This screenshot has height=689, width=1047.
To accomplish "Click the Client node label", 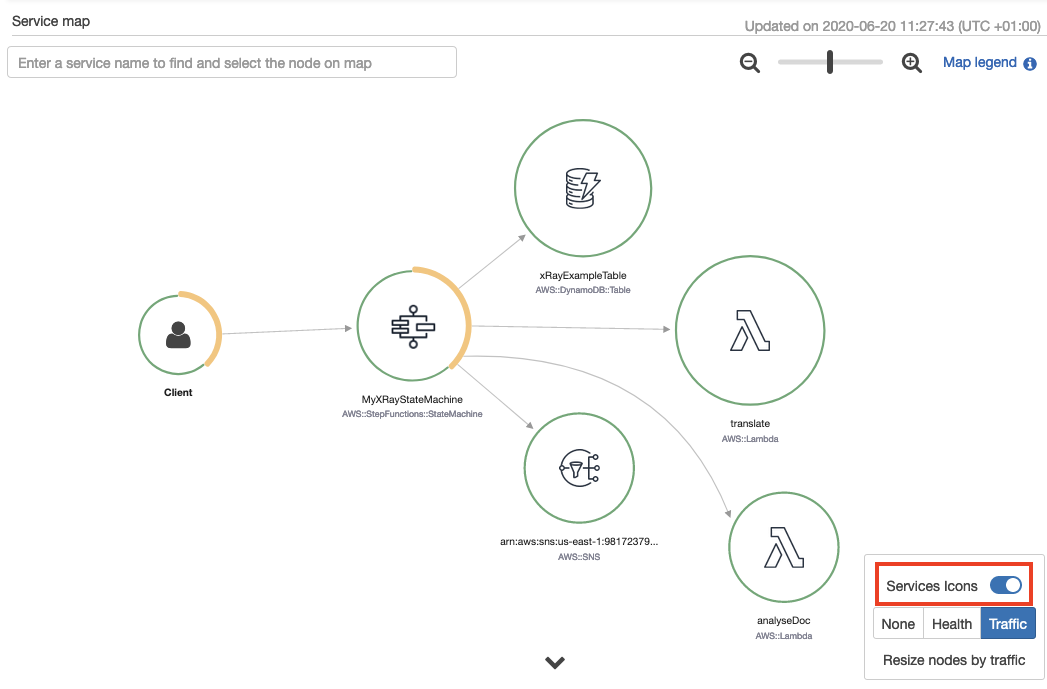I will tap(178, 393).
